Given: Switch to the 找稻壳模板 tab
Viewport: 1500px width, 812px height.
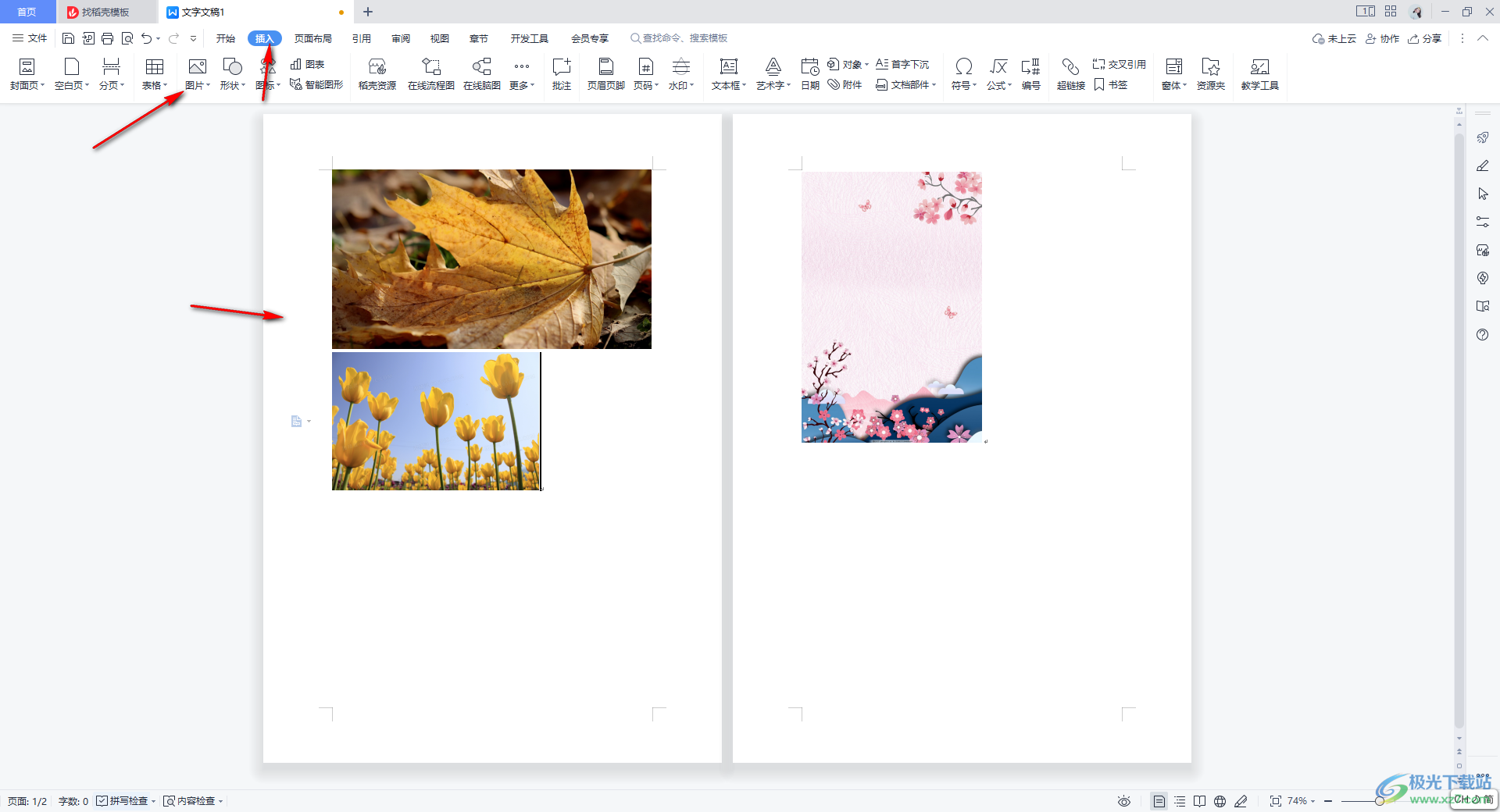Looking at the screenshot, I should tap(106, 12).
